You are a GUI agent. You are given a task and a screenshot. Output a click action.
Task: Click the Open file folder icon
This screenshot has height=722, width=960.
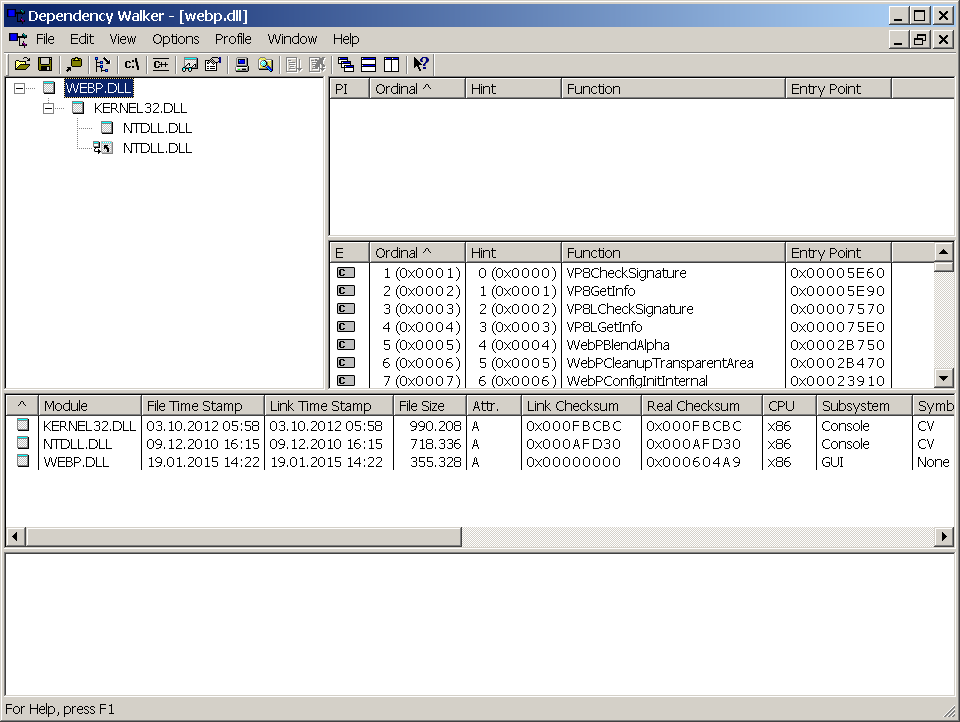[22, 65]
